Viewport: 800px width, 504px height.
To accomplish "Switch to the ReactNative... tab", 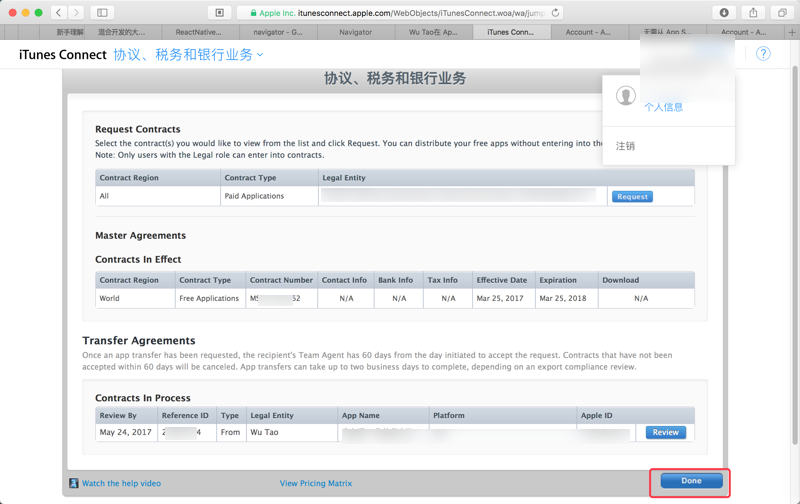I will (200, 32).
